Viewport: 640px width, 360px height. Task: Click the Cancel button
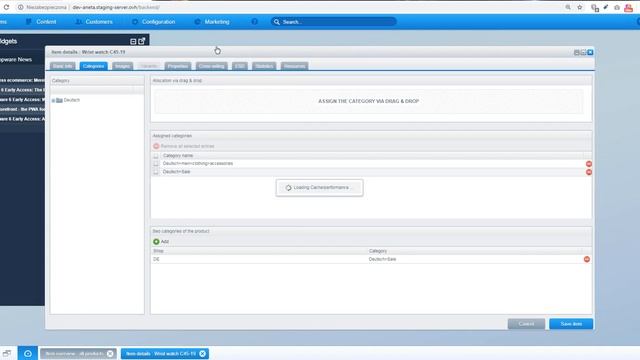click(526, 324)
